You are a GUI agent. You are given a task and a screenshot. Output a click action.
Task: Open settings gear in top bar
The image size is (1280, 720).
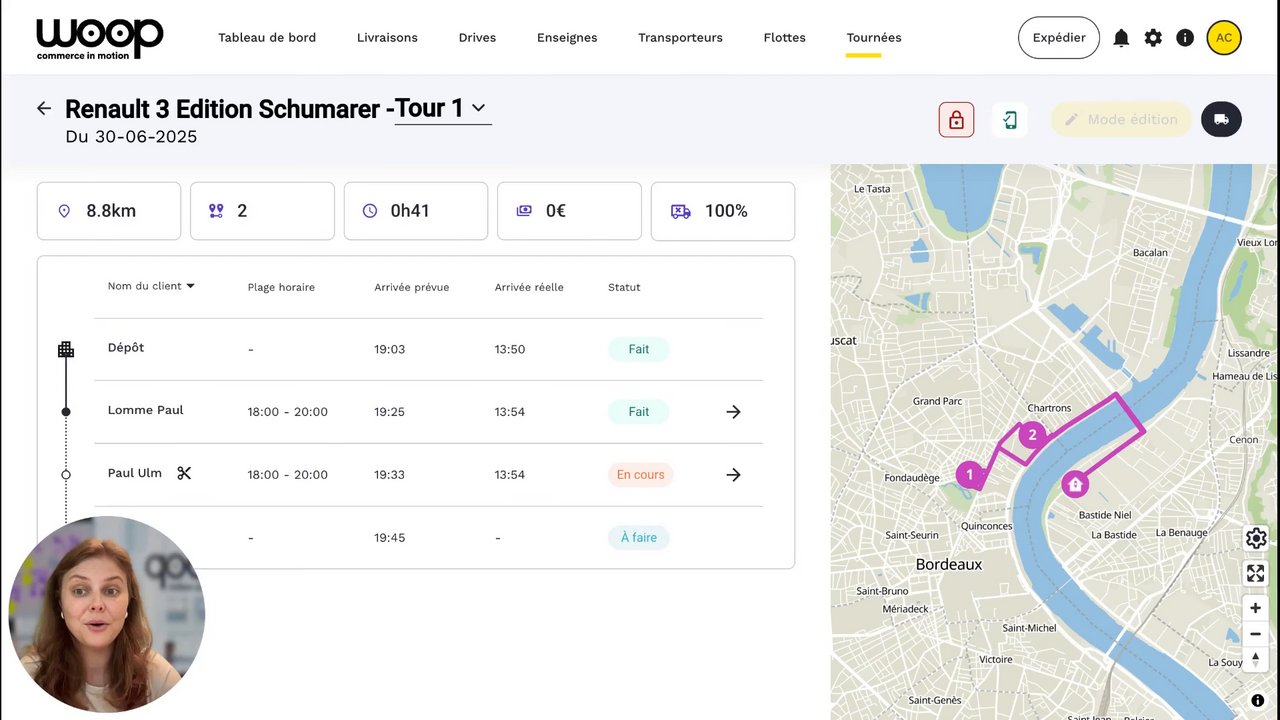tap(1153, 38)
